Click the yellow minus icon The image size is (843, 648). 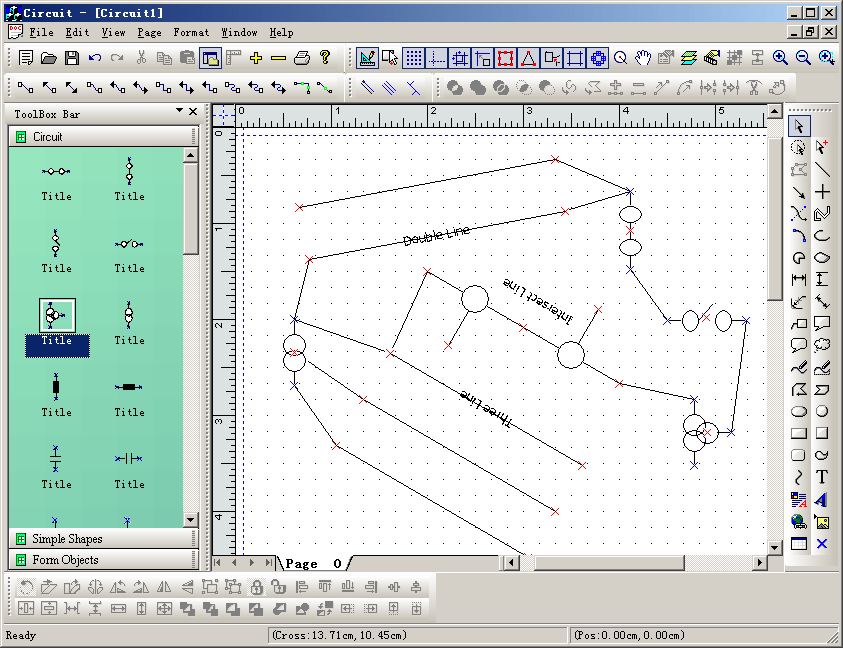click(x=278, y=58)
